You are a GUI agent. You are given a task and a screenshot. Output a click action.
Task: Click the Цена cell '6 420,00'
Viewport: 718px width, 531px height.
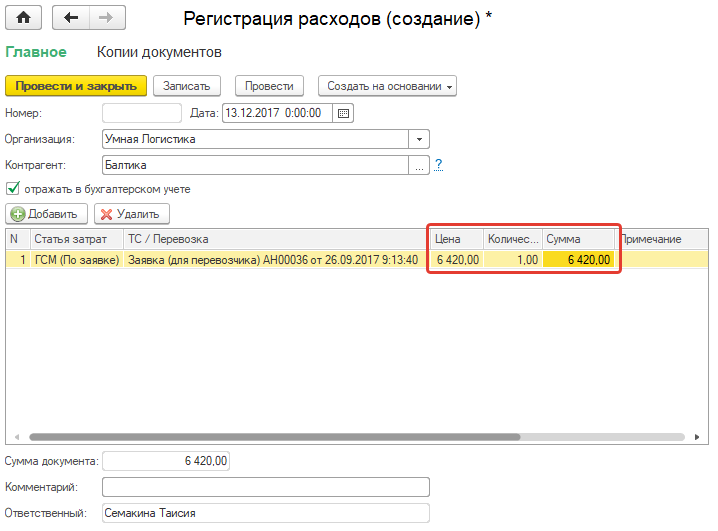(x=457, y=260)
